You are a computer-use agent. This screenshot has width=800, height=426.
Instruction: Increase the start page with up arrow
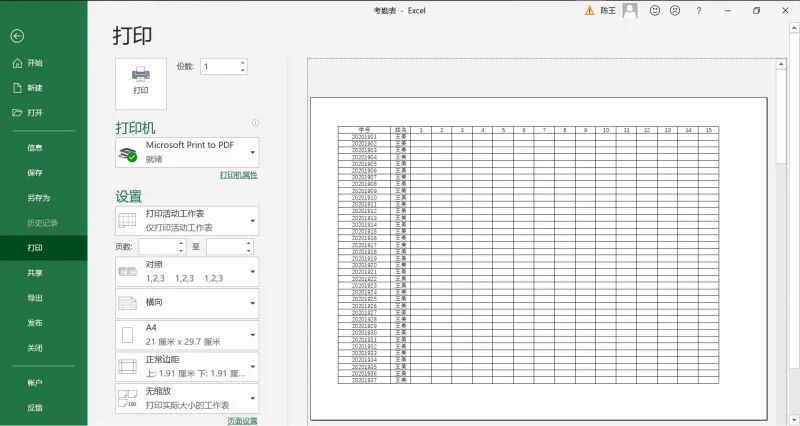(181, 243)
